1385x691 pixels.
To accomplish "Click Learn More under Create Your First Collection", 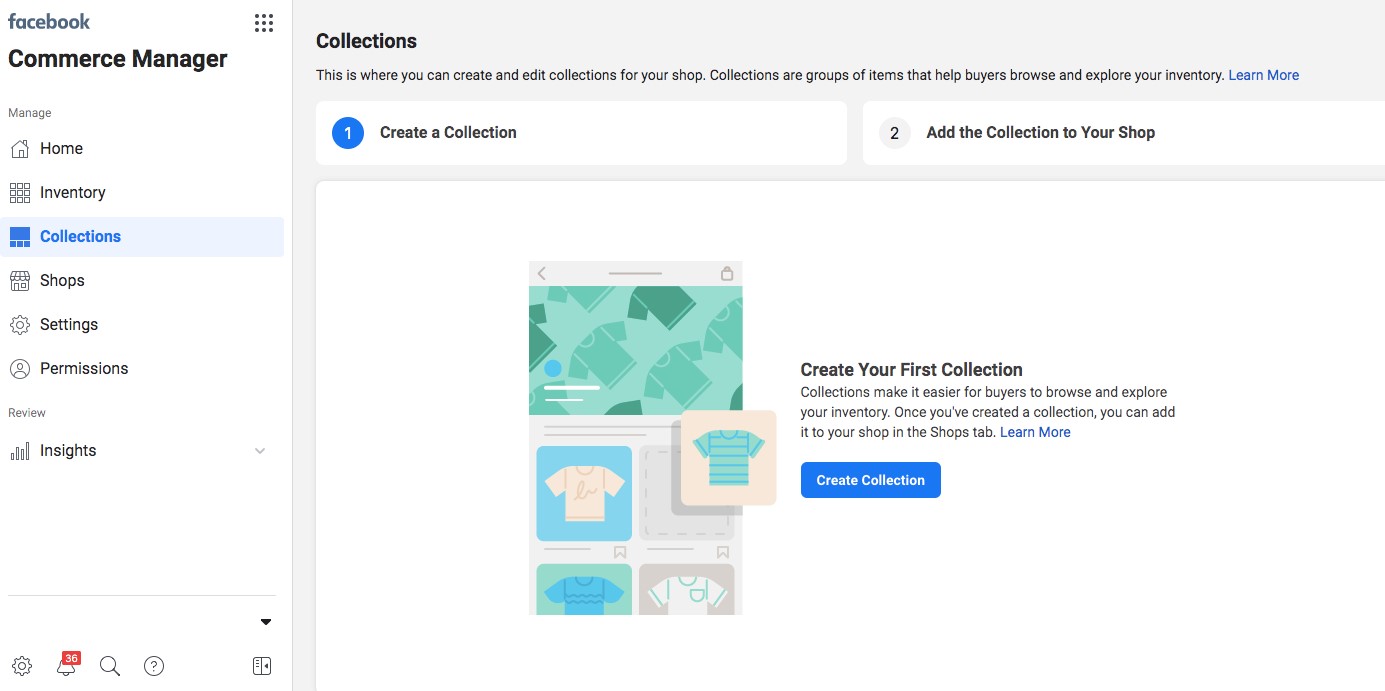I will click(x=1035, y=432).
